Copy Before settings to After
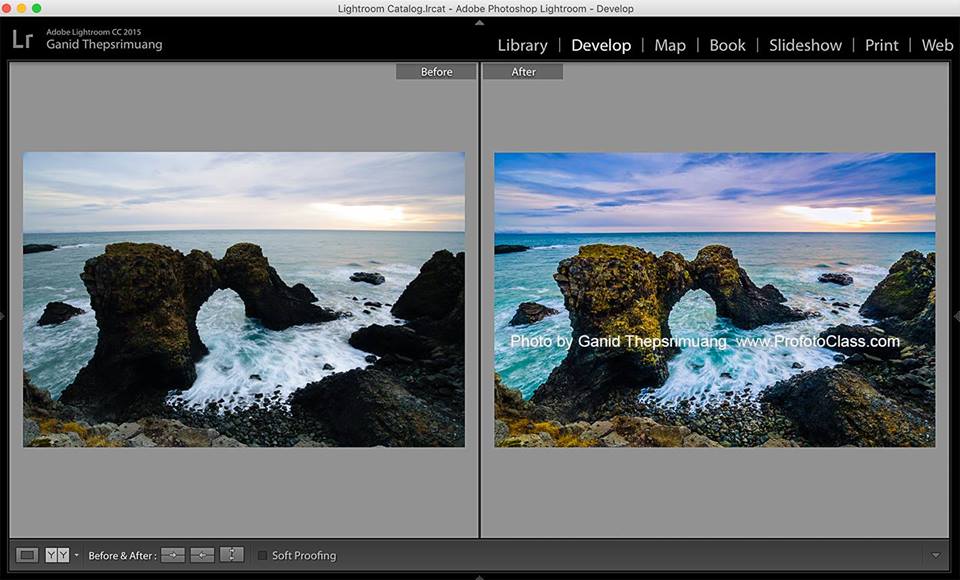The width and height of the screenshot is (960, 580). tap(173, 555)
